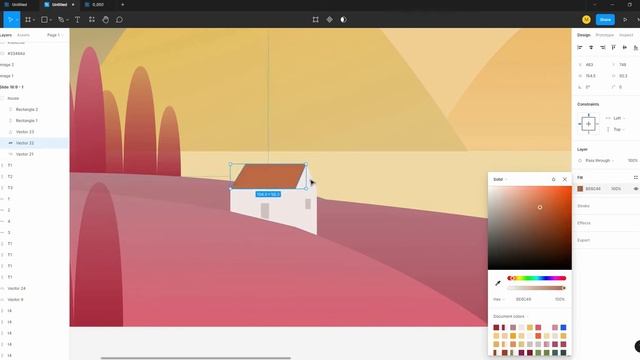Image resolution: width=640 pixels, height=360 pixels.
Task: Select the Move tool in the toolbar
Action: 10,20
